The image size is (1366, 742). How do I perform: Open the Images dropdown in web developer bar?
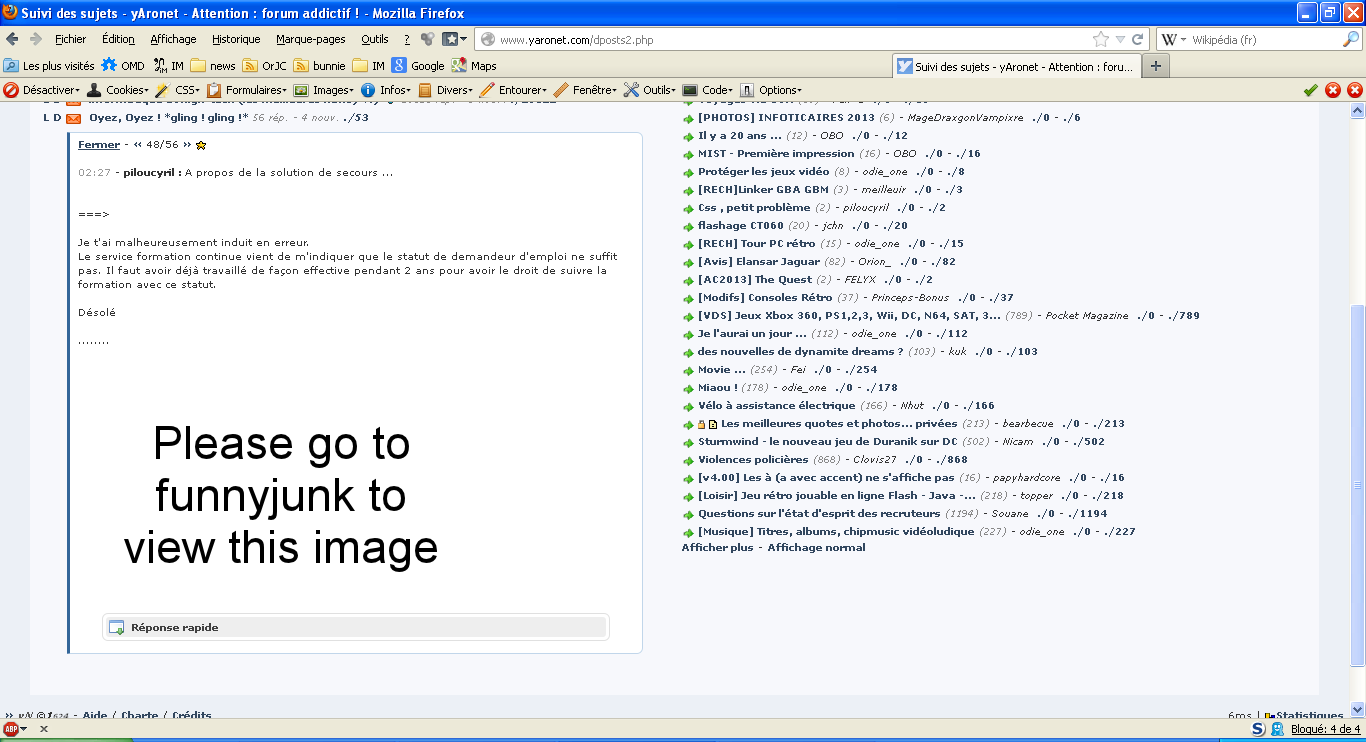point(324,90)
